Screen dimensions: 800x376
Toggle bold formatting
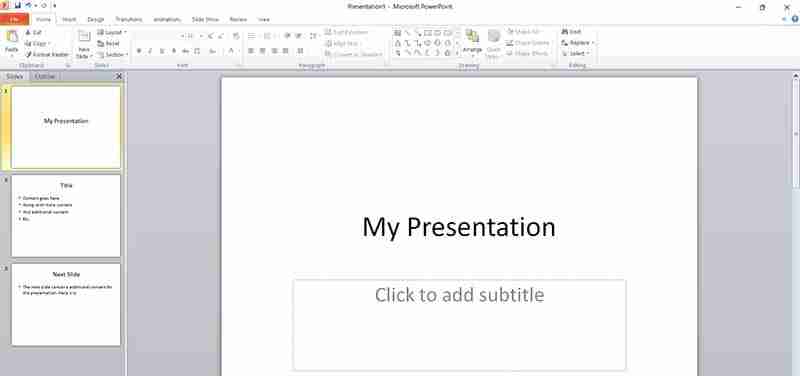coord(138,51)
